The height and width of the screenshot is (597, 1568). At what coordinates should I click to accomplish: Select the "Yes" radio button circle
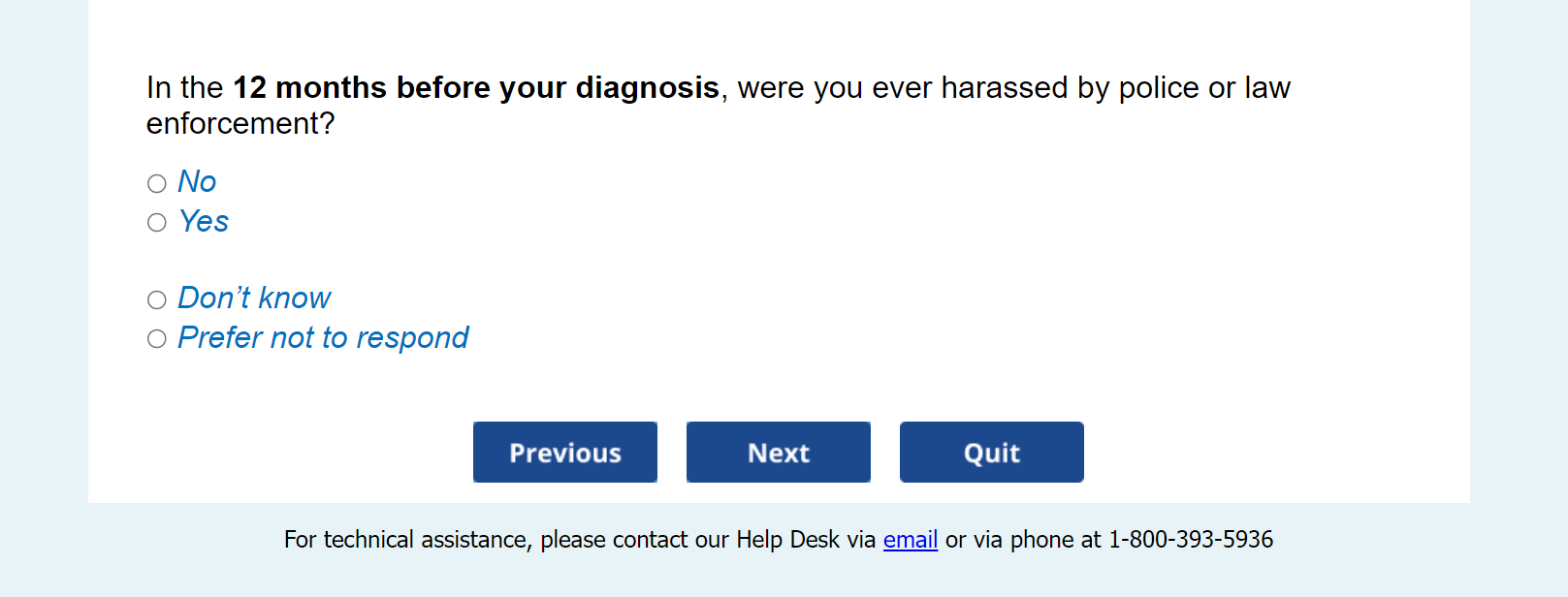coord(157,223)
